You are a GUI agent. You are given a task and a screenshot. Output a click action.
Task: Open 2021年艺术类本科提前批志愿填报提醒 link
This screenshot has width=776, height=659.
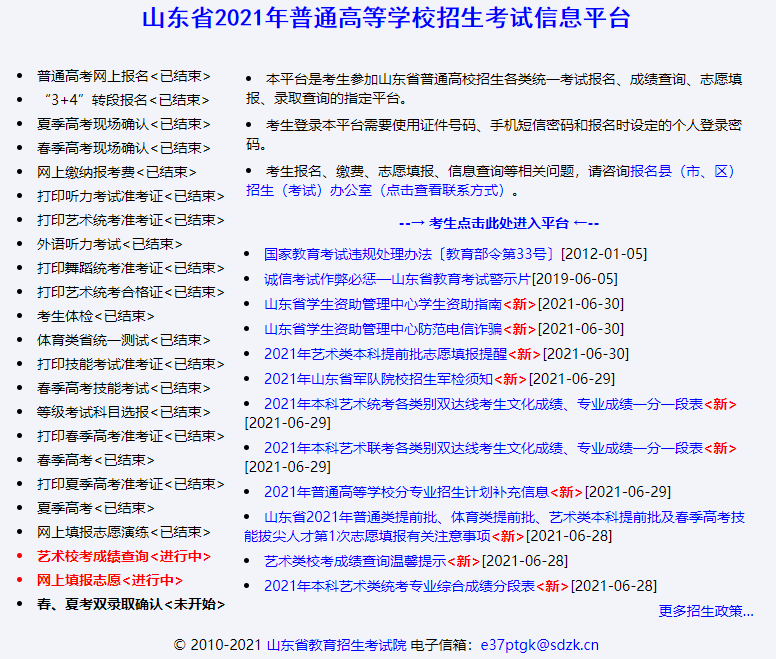(385, 354)
